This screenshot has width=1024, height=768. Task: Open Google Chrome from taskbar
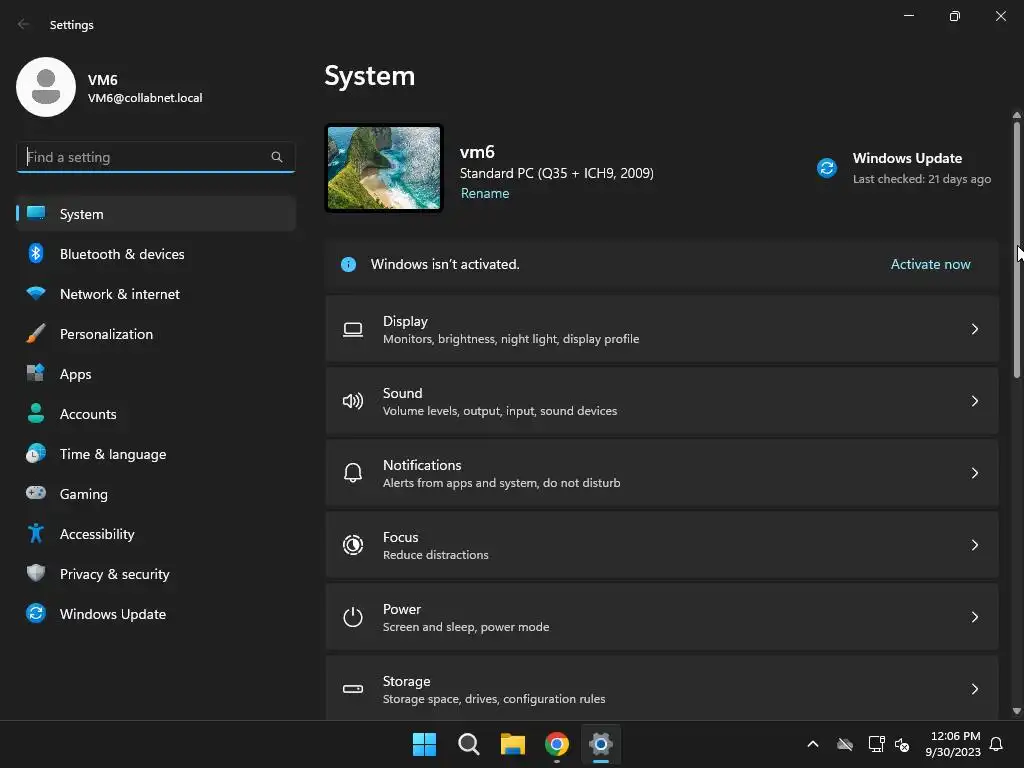point(556,744)
